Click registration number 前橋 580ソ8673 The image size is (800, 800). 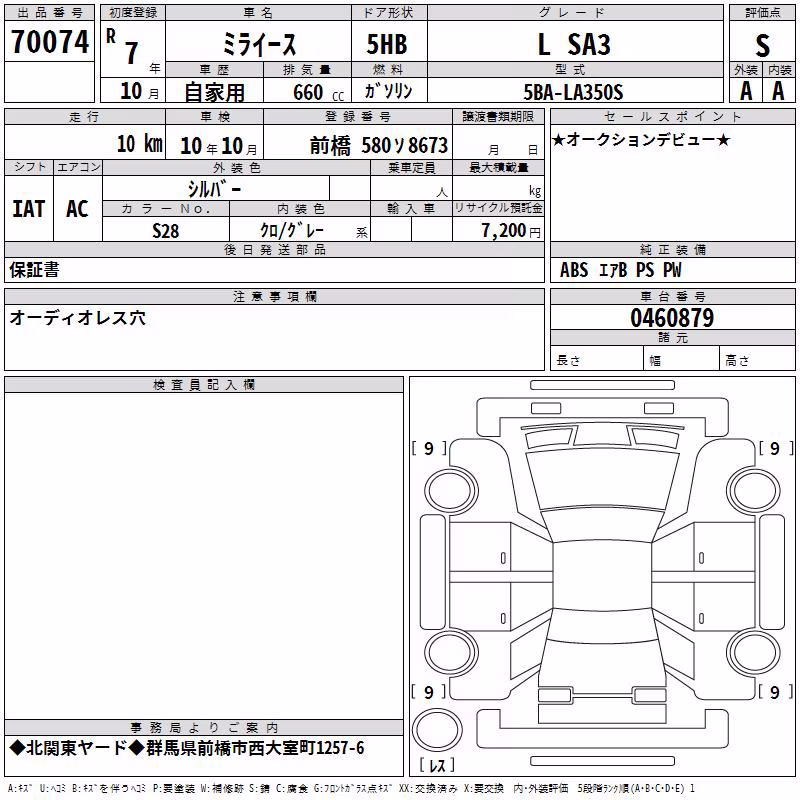[x=379, y=146]
